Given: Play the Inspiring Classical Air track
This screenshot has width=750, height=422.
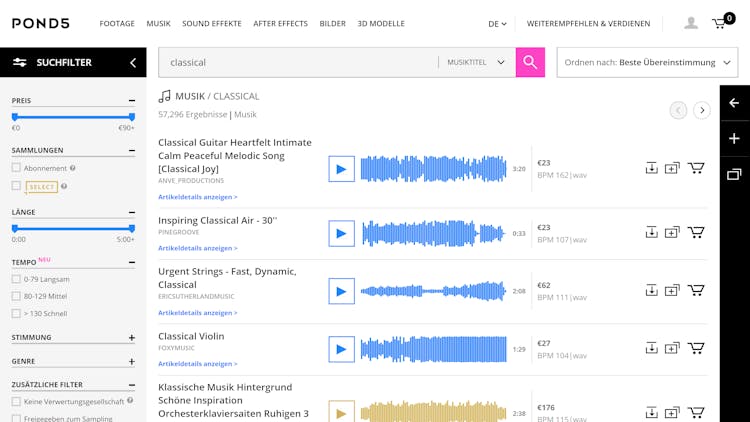Looking at the screenshot, I should coord(341,233).
